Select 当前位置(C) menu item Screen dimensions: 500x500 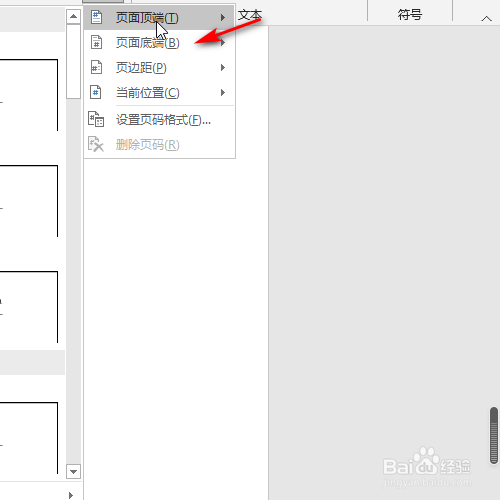click(x=159, y=92)
